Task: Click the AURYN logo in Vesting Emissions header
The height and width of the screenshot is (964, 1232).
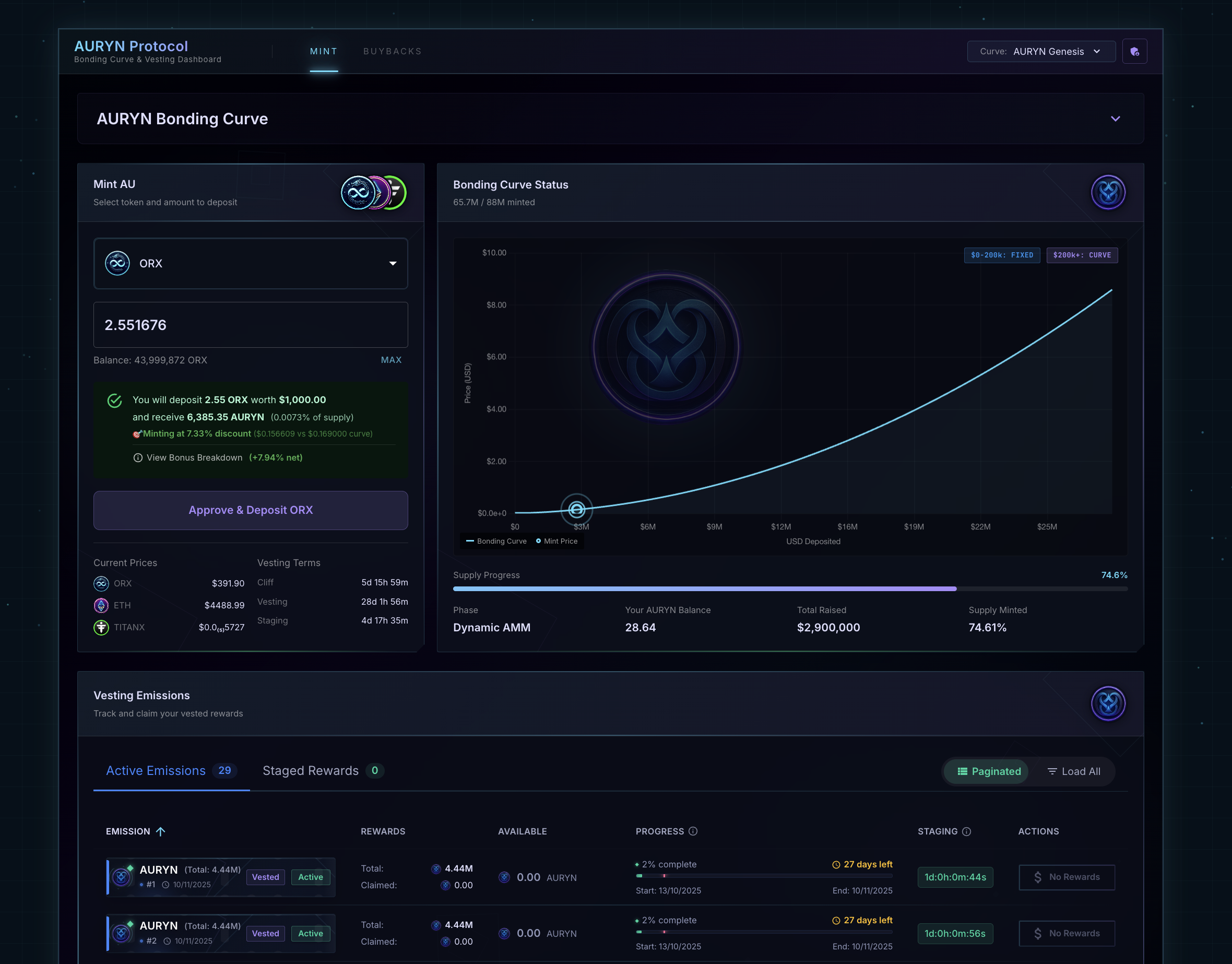Action: (1107, 703)
